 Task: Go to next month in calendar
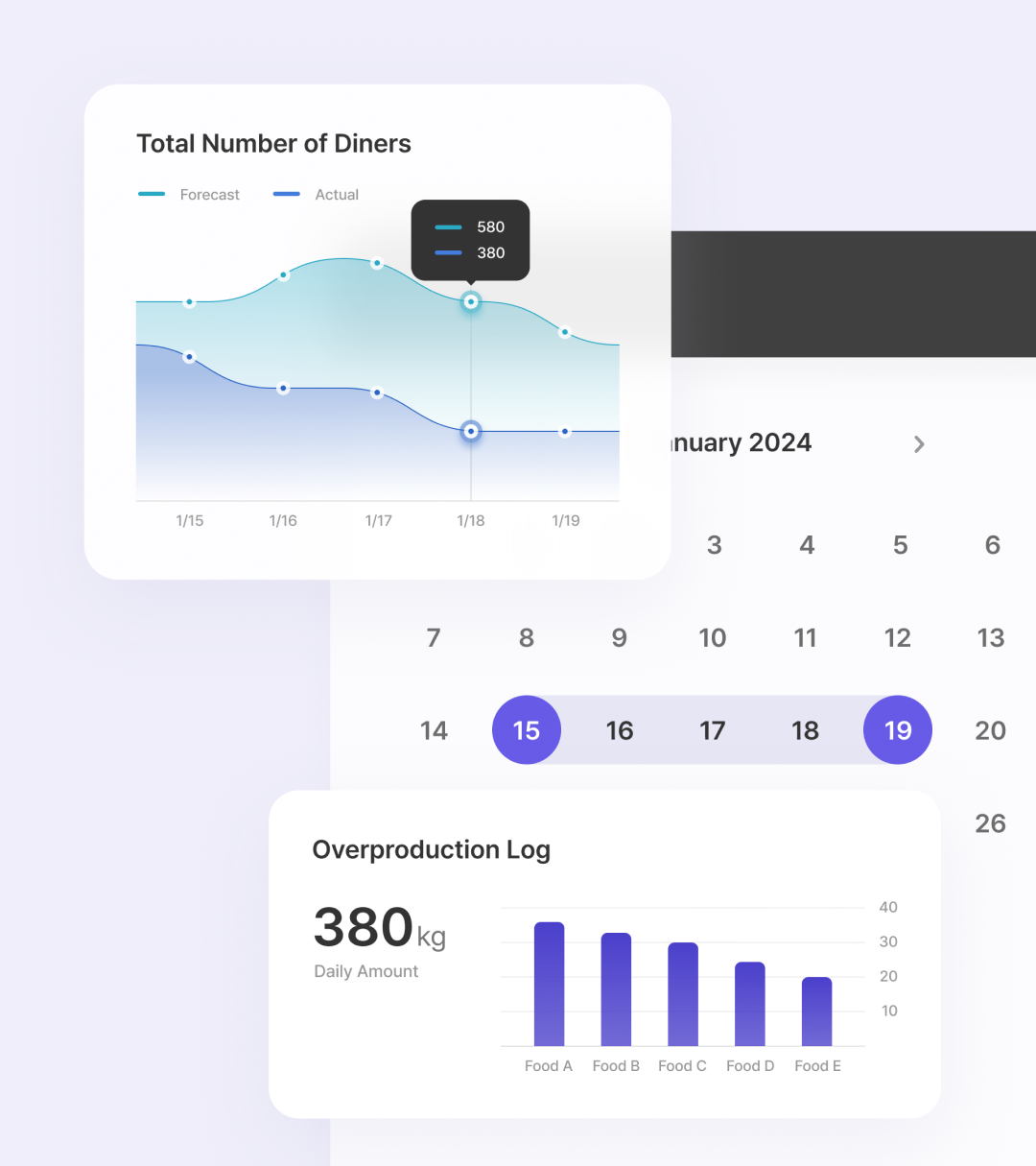click(919, 444)
